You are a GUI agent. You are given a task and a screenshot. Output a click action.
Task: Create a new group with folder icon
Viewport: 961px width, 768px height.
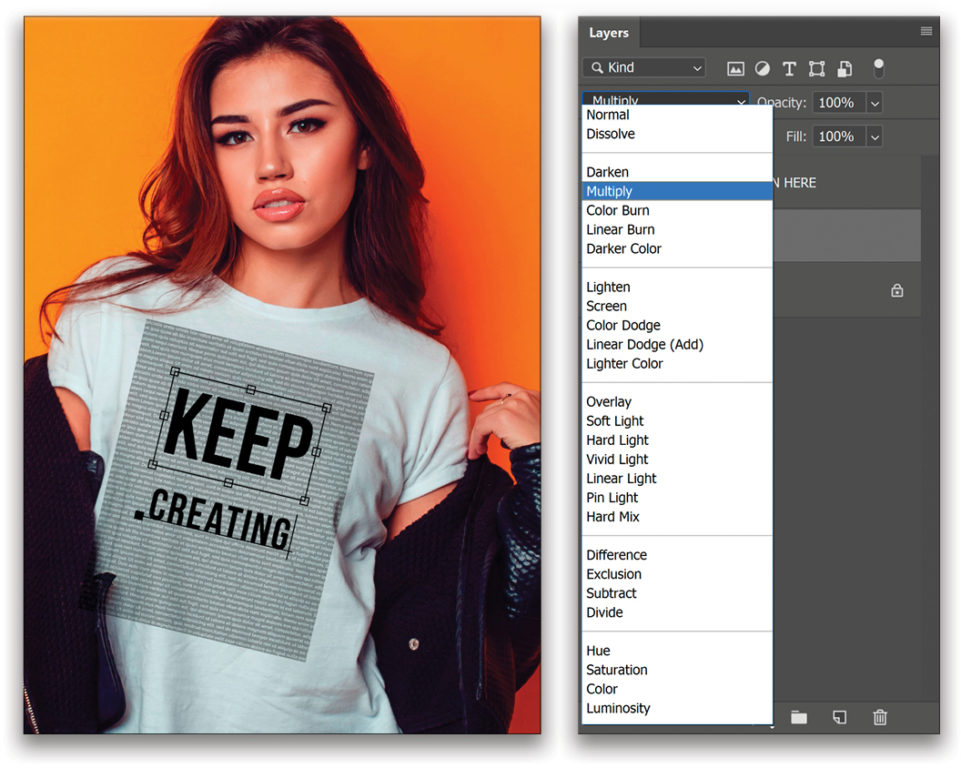click(798, 717)
